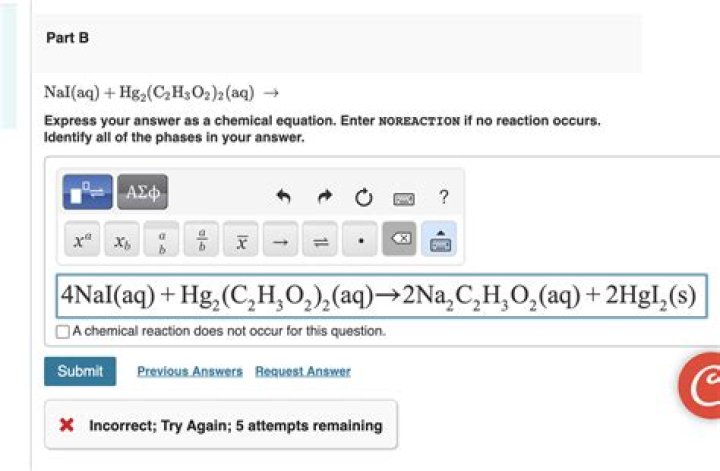
Task: Insert equilibrium double arrow
Action: tap(320, 241)
